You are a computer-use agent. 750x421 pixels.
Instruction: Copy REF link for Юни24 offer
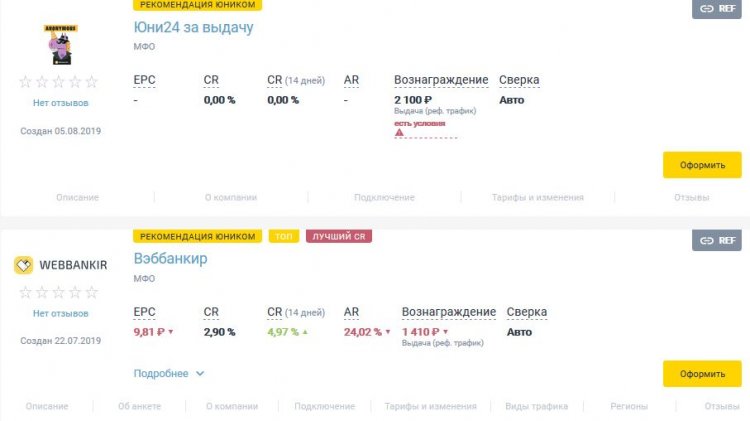717,9
